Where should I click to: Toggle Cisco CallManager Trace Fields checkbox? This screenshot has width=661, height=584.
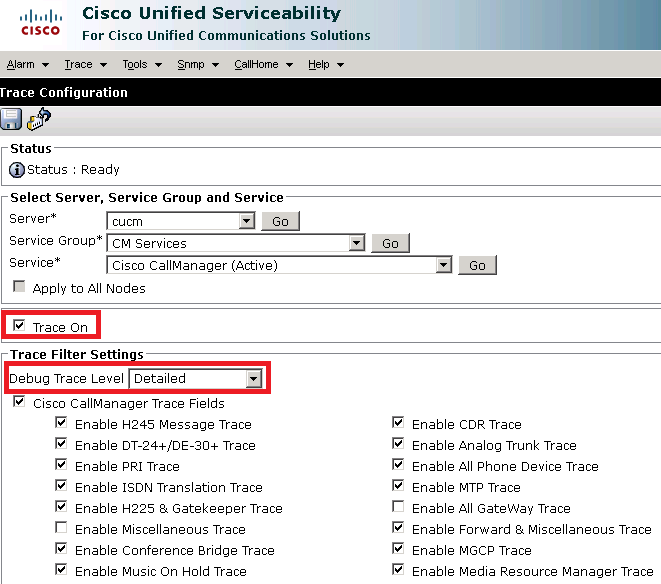[19, 401]
